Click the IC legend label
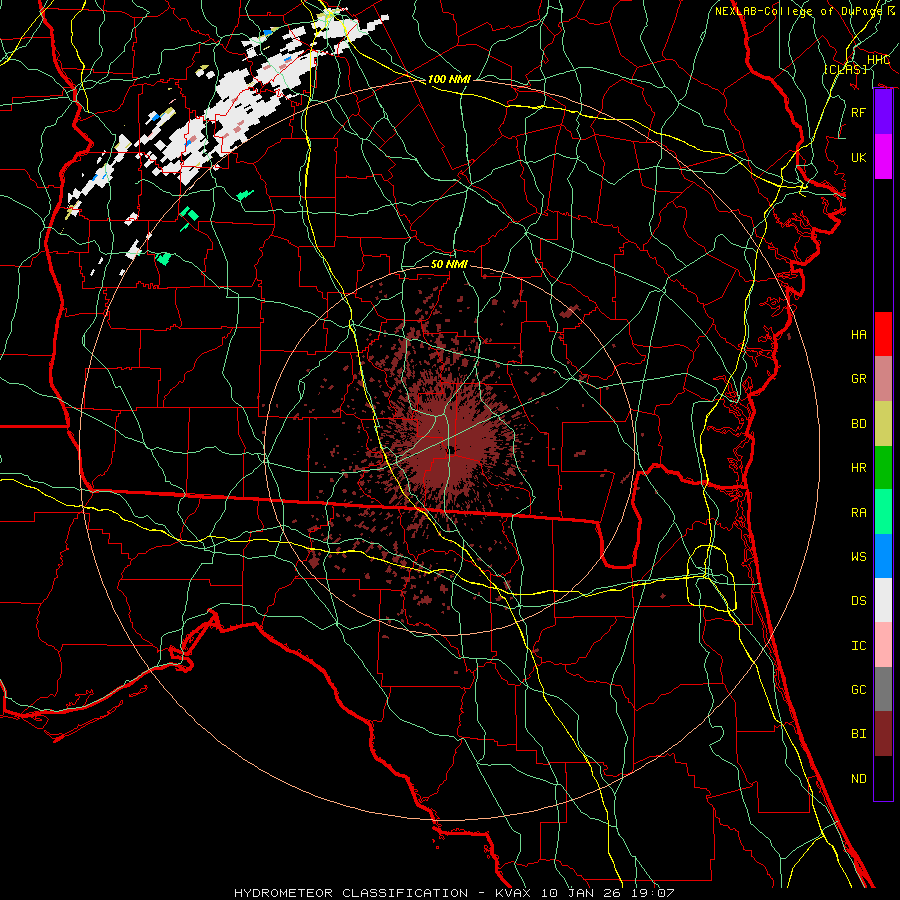 point(858,646)
